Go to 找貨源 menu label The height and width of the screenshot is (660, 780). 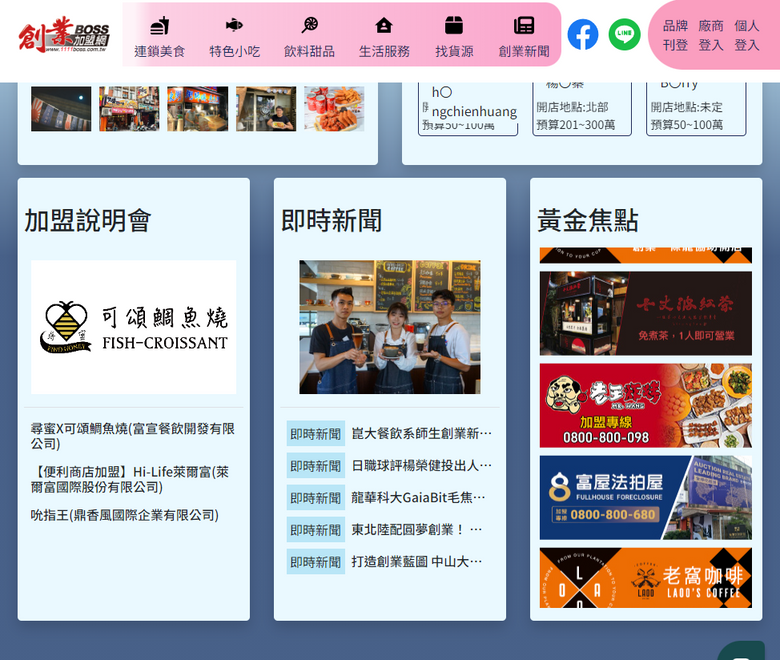454,51
